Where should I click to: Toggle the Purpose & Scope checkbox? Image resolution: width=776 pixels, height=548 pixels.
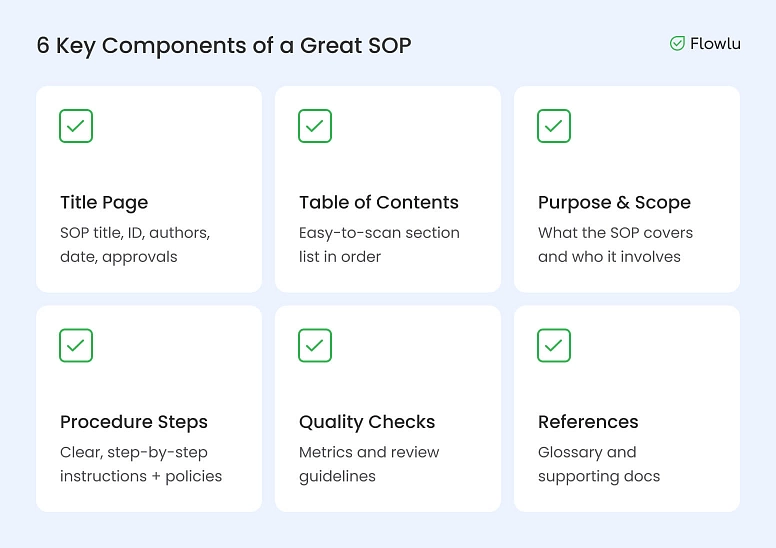pos(554,126)
